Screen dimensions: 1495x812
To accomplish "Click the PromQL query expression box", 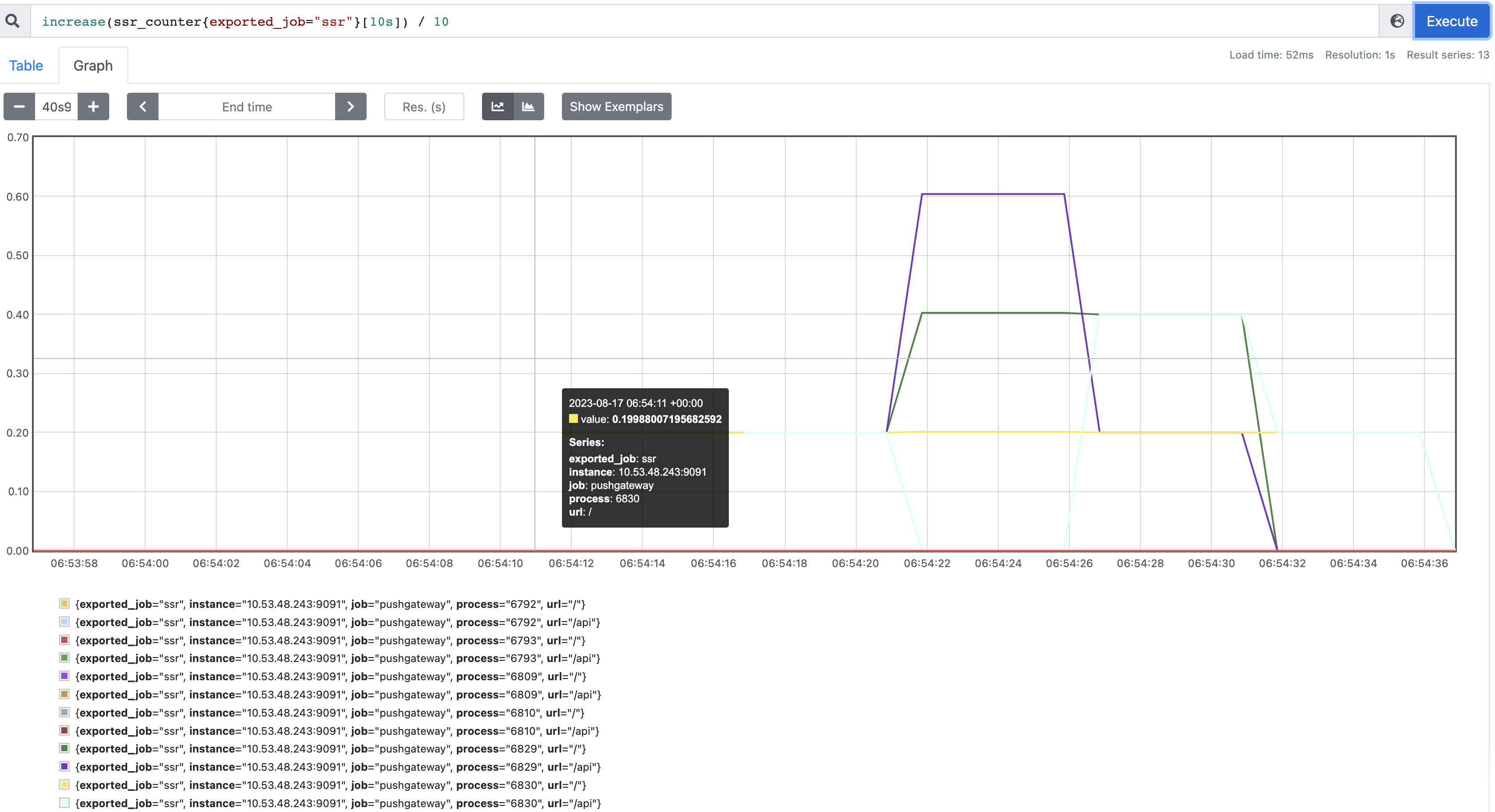I will tap(704, 21).
